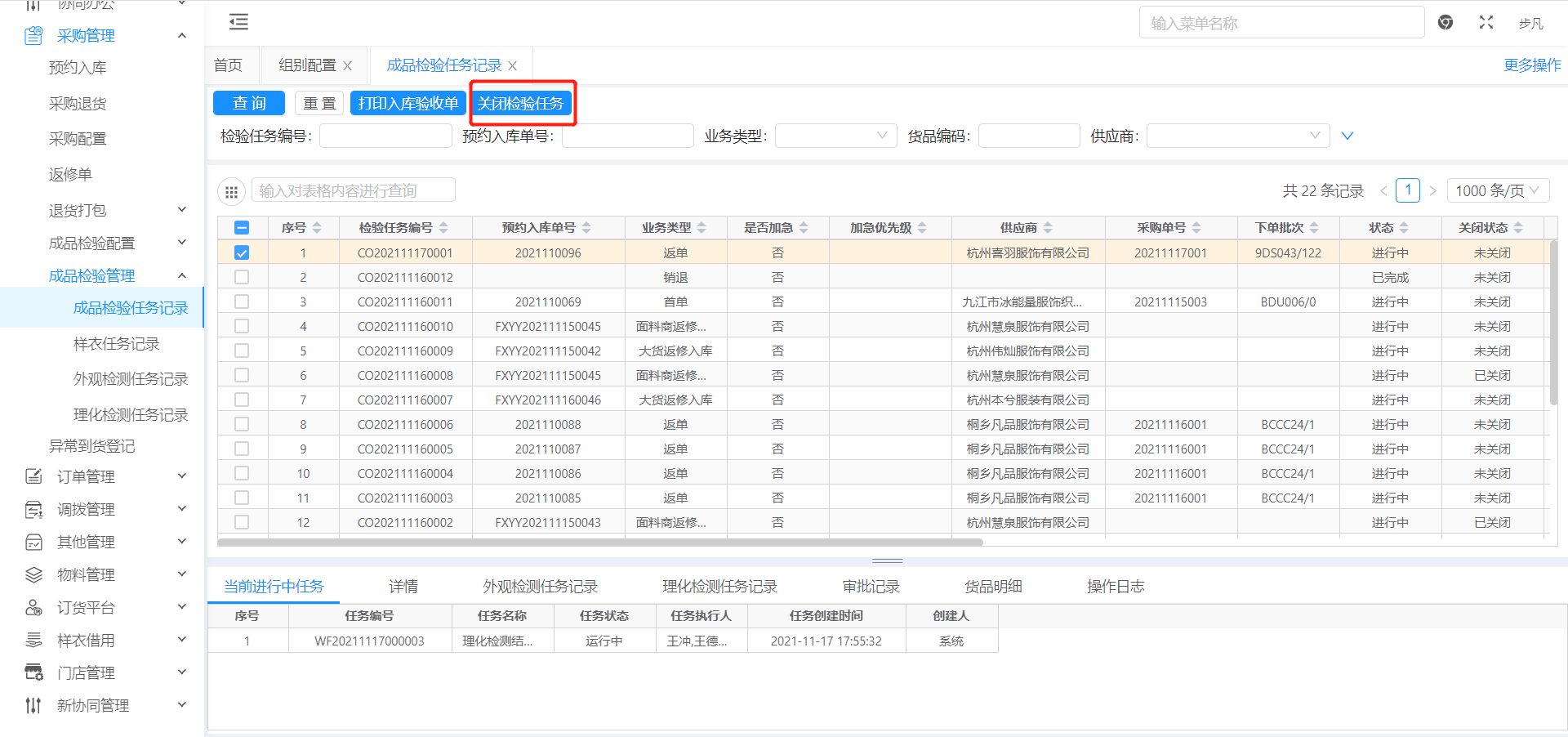The height and width of the screenshot is (737, 1568).
Task: Sort by 检验任务编号 column arrows
Action: click(443, 228)
